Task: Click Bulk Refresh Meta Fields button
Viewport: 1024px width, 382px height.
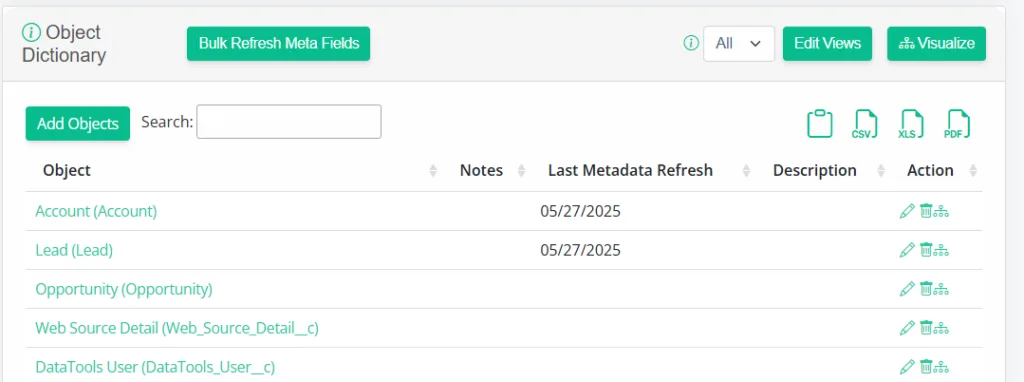Action: coord(279,44)
